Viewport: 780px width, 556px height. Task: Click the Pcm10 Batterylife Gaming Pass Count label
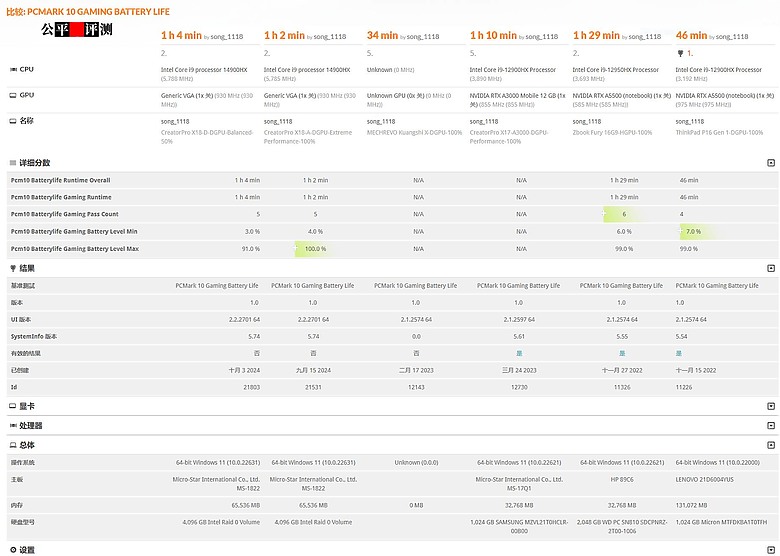[x=64, y=214]
